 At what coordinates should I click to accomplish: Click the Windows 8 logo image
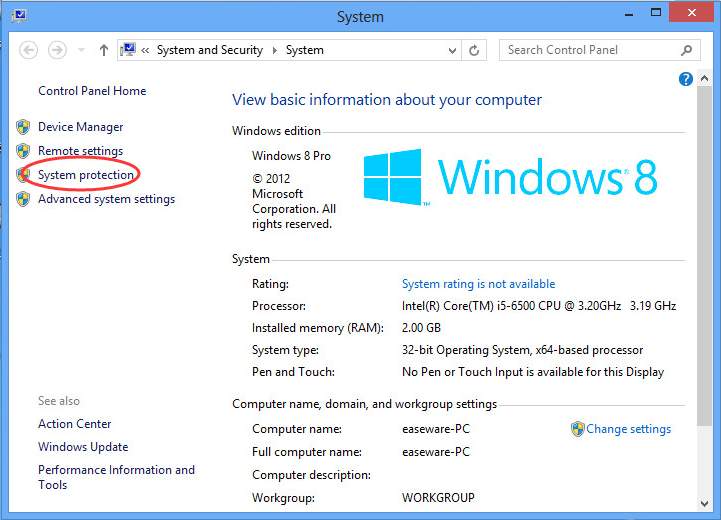(510, 177)
